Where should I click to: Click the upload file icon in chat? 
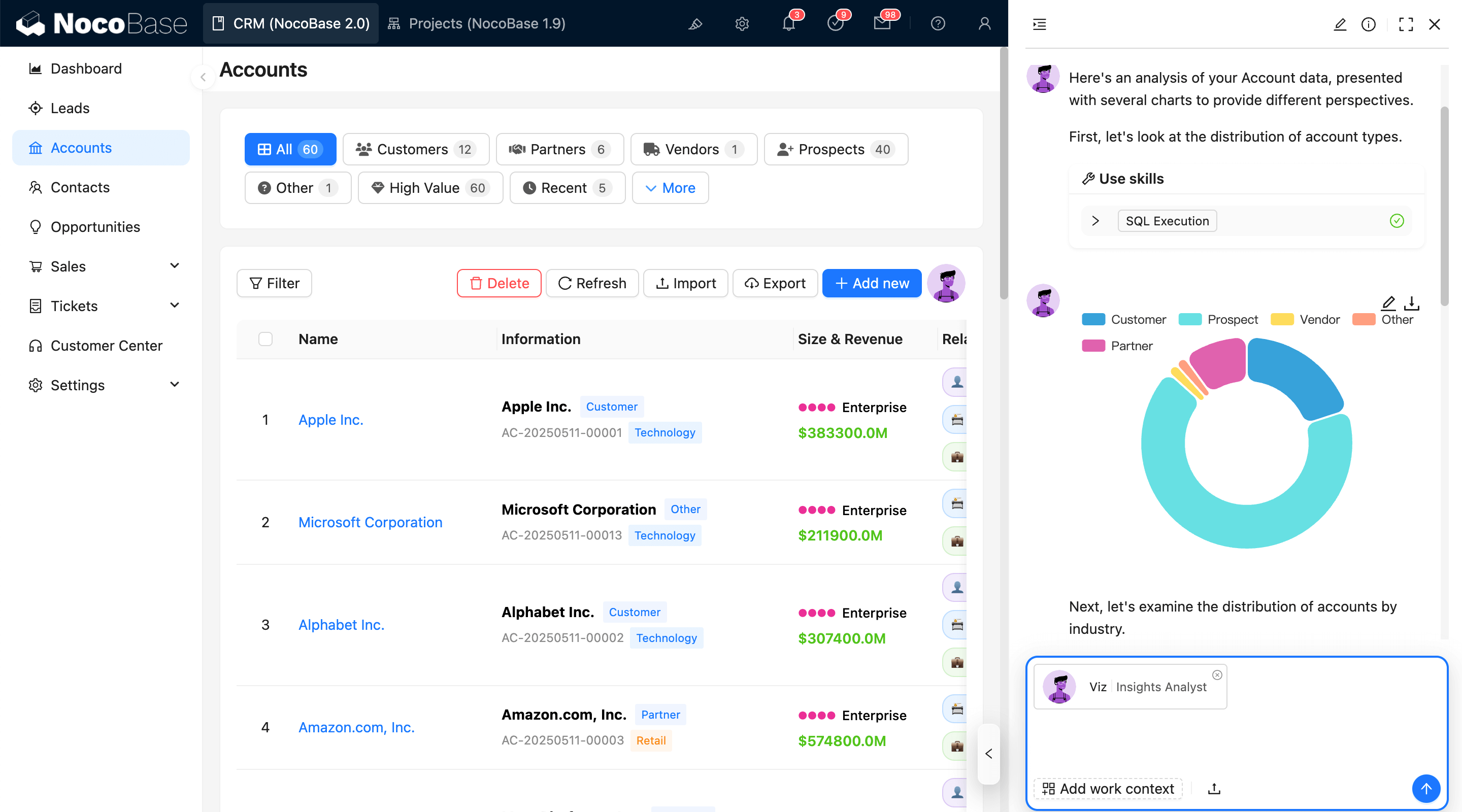1214,788
